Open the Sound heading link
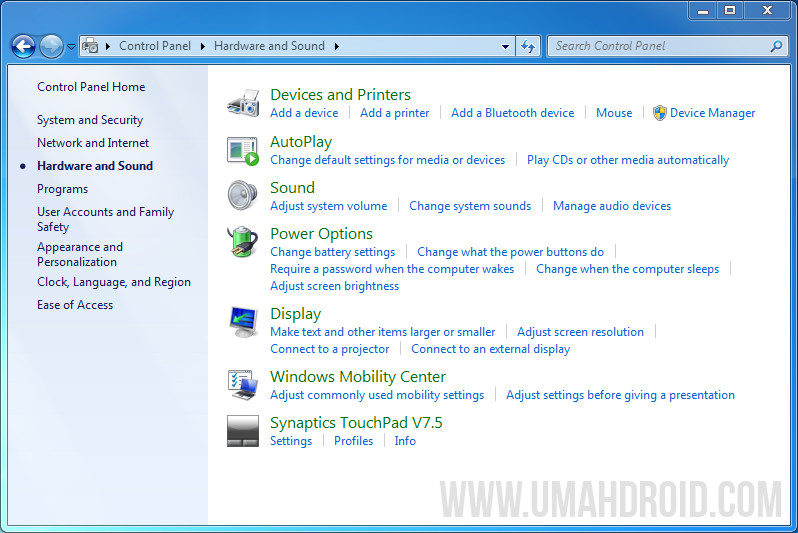 point(292,188)
